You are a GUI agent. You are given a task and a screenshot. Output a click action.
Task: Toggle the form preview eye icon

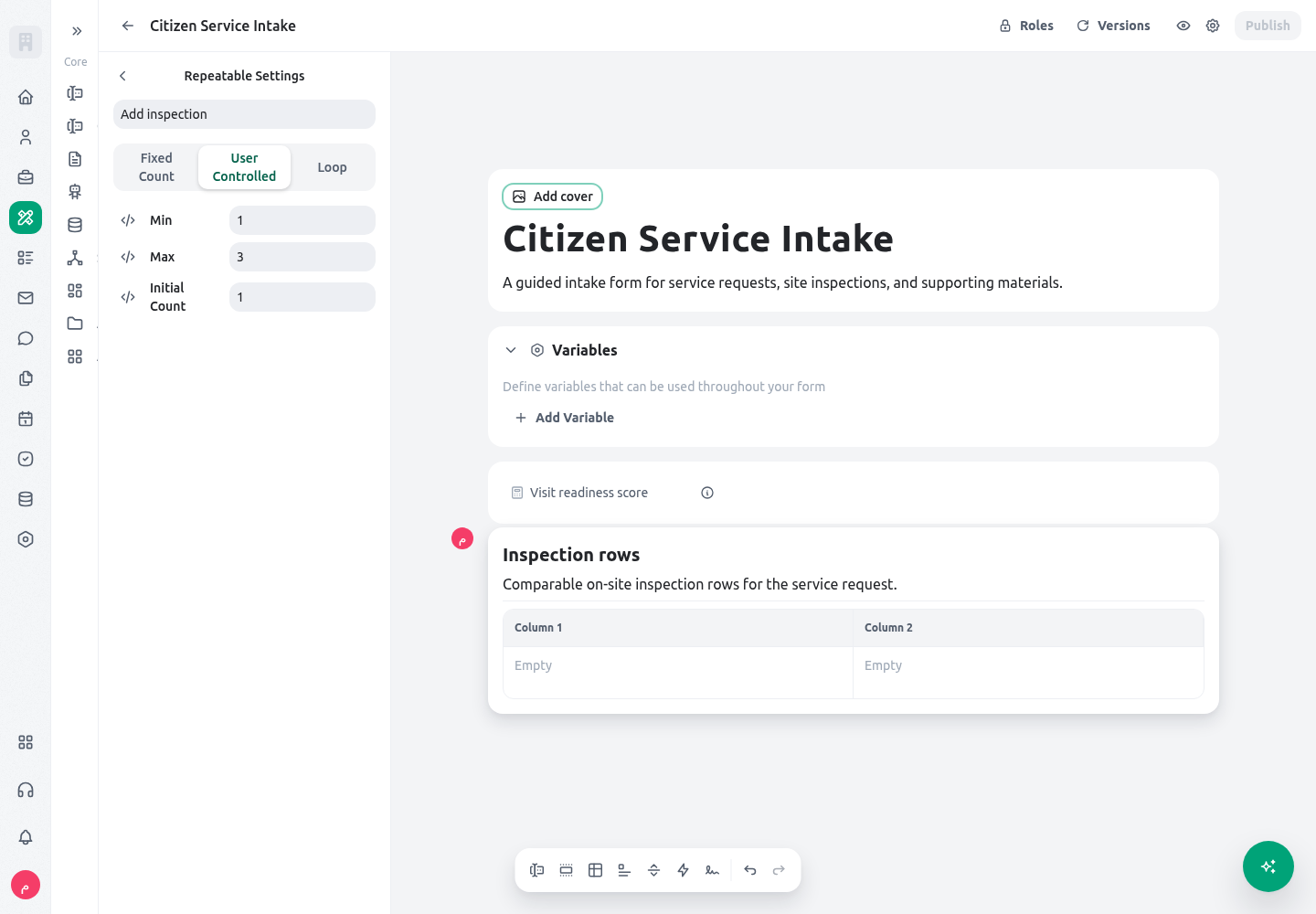[x=1183, y=26]
